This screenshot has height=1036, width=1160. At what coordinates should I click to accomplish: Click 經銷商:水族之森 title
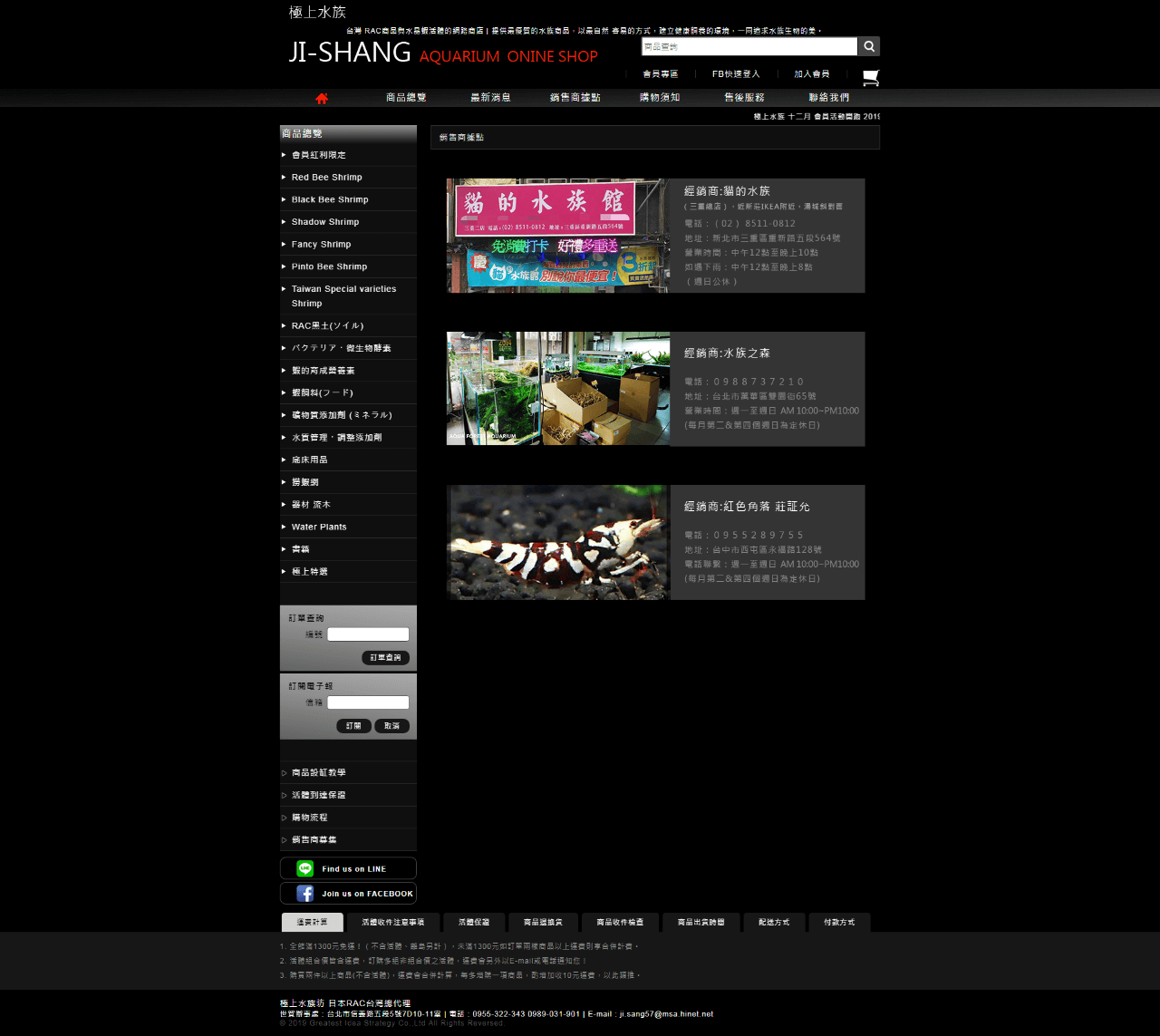(x=727, y=353)
